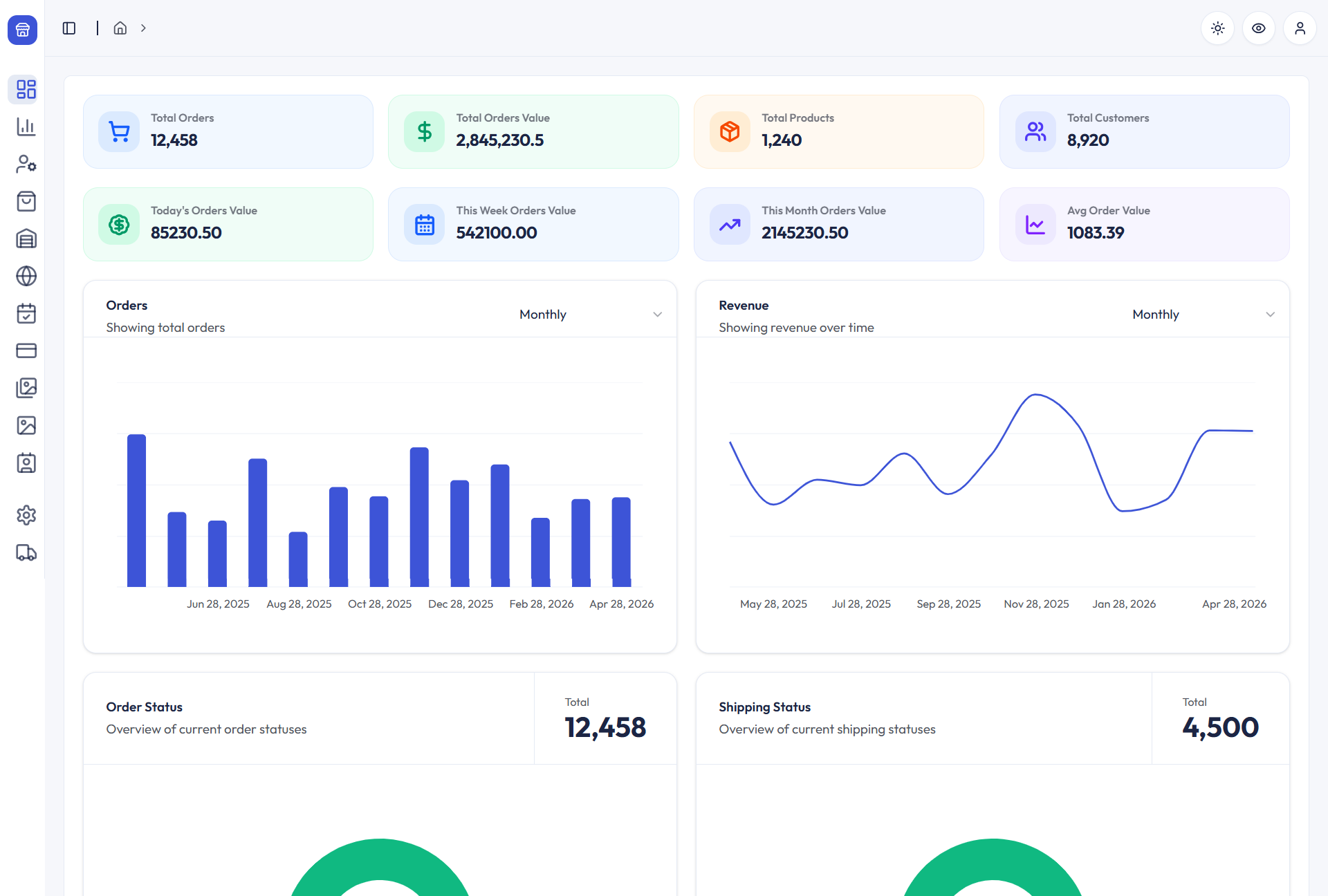Click the breadcrumb chevron arrow
1328x896 pixels.
pyautogui.click(x=143, y=28)
